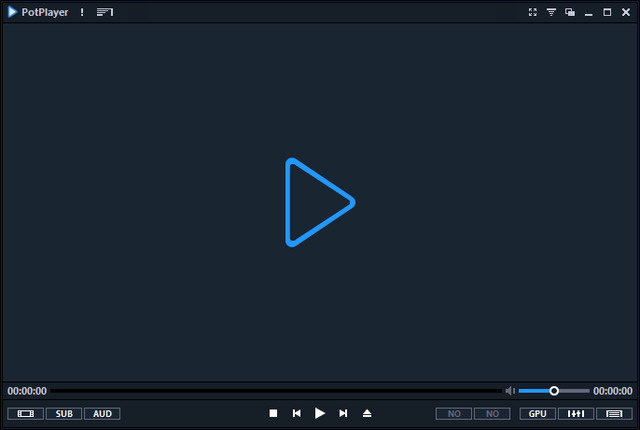
Task: Skip to the previous track
Action: point(296,413)
